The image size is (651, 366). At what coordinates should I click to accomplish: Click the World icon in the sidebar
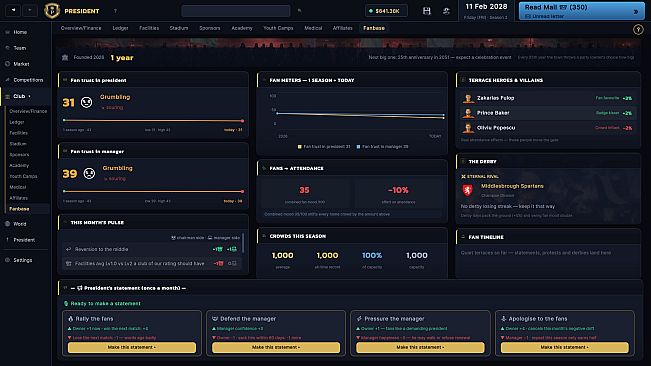7,224
